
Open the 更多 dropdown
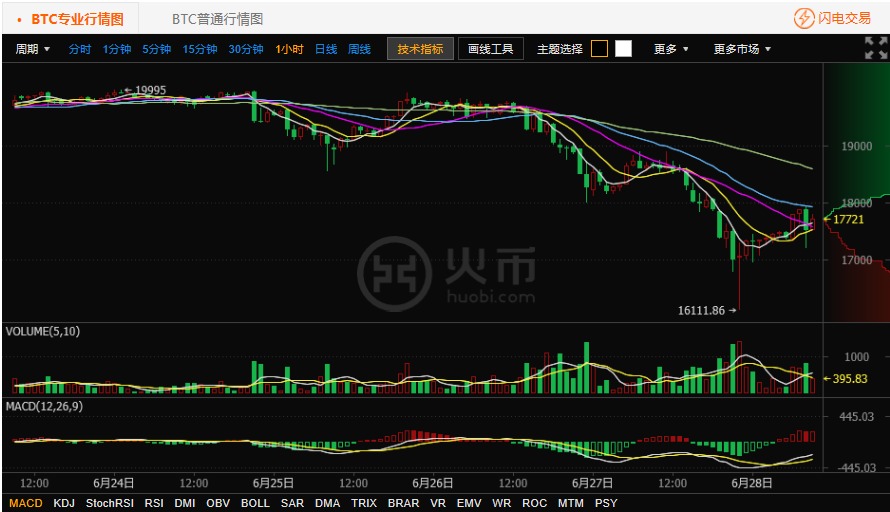(x=671, y=49)
